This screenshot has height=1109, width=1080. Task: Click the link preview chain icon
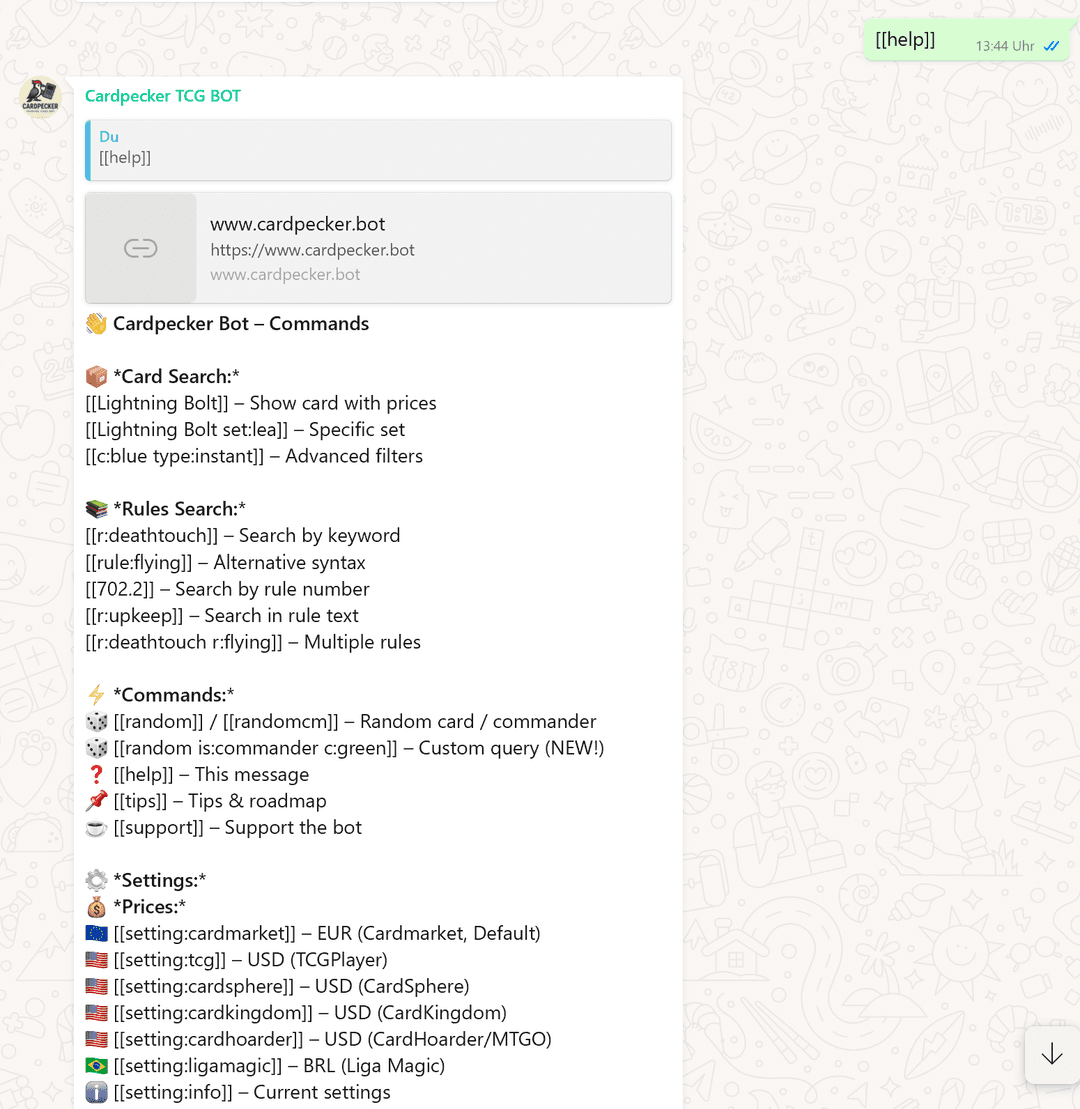pos(140,247)
